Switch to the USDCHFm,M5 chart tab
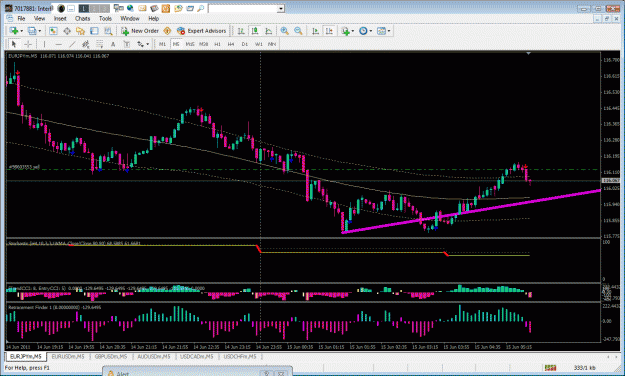This screenshot has width=625, height=376. coord(240,356)
